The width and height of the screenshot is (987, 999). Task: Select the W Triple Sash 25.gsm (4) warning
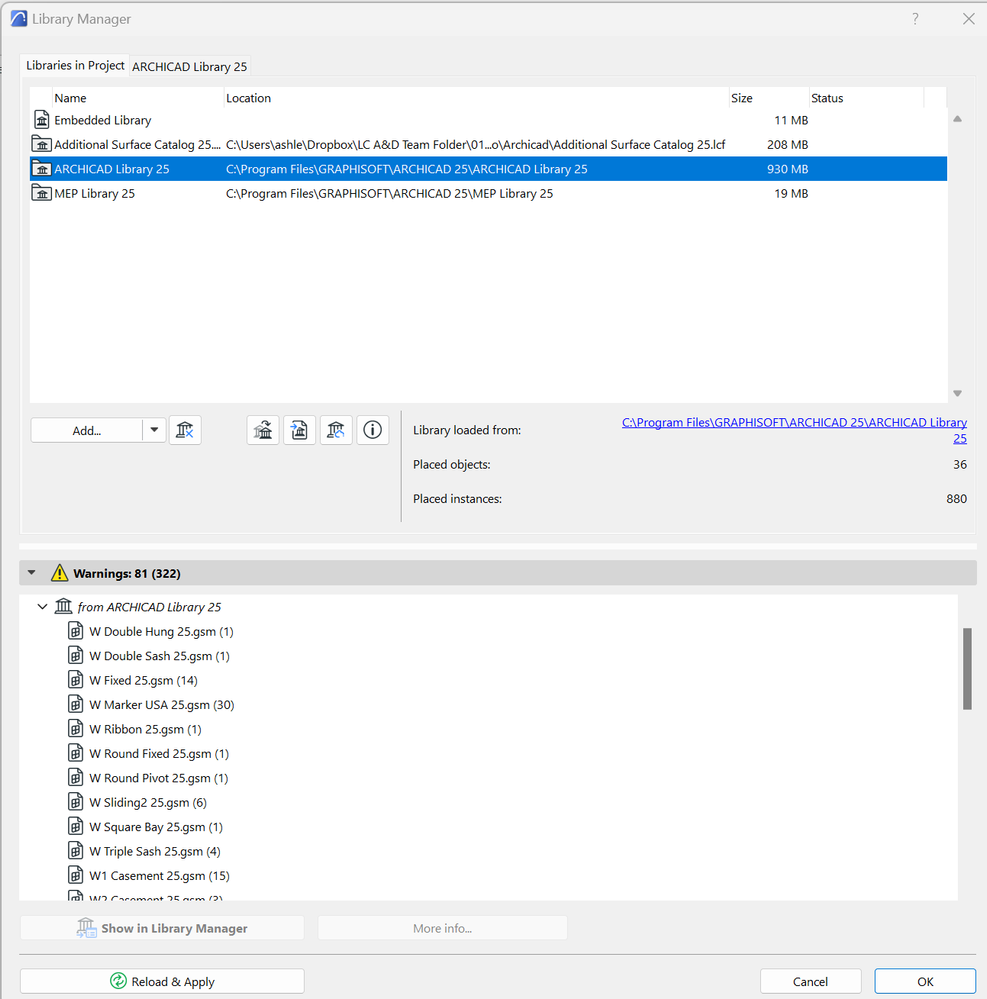[x=155, y=851]
